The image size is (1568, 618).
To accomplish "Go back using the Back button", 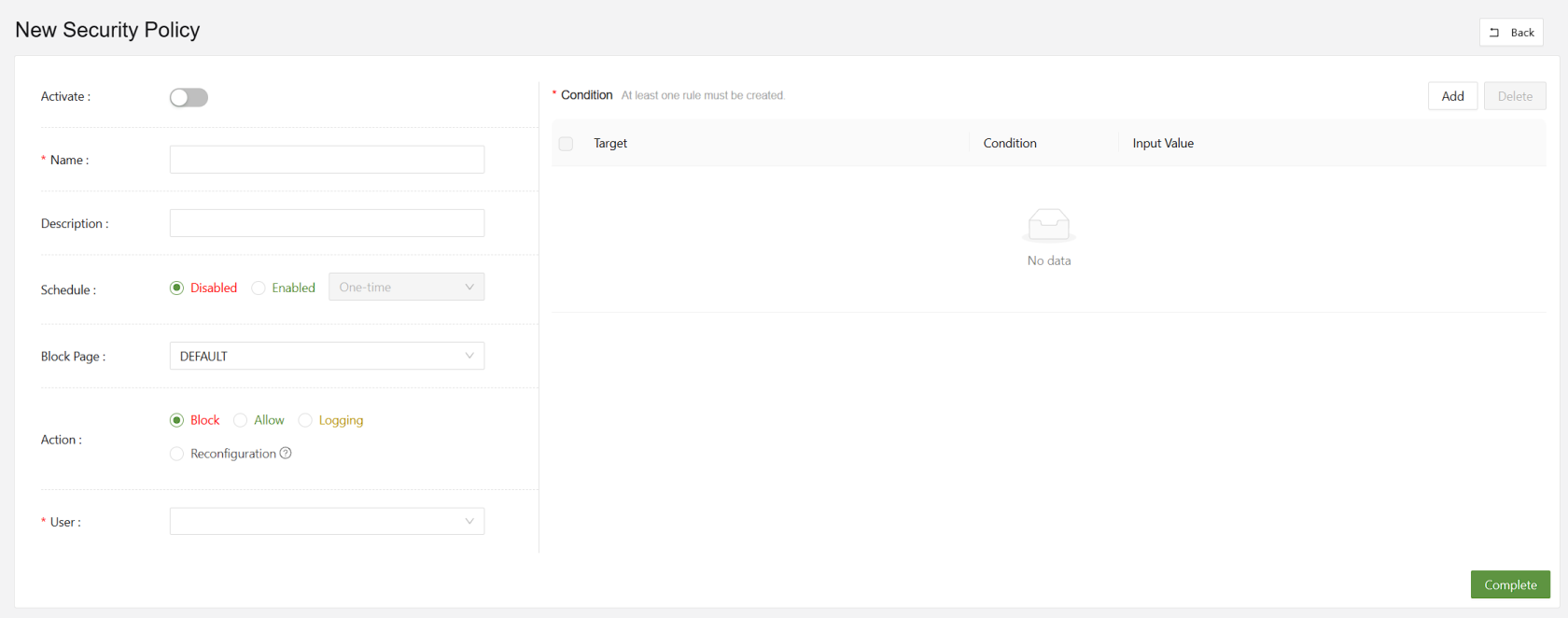I will tap(1511, 33).
